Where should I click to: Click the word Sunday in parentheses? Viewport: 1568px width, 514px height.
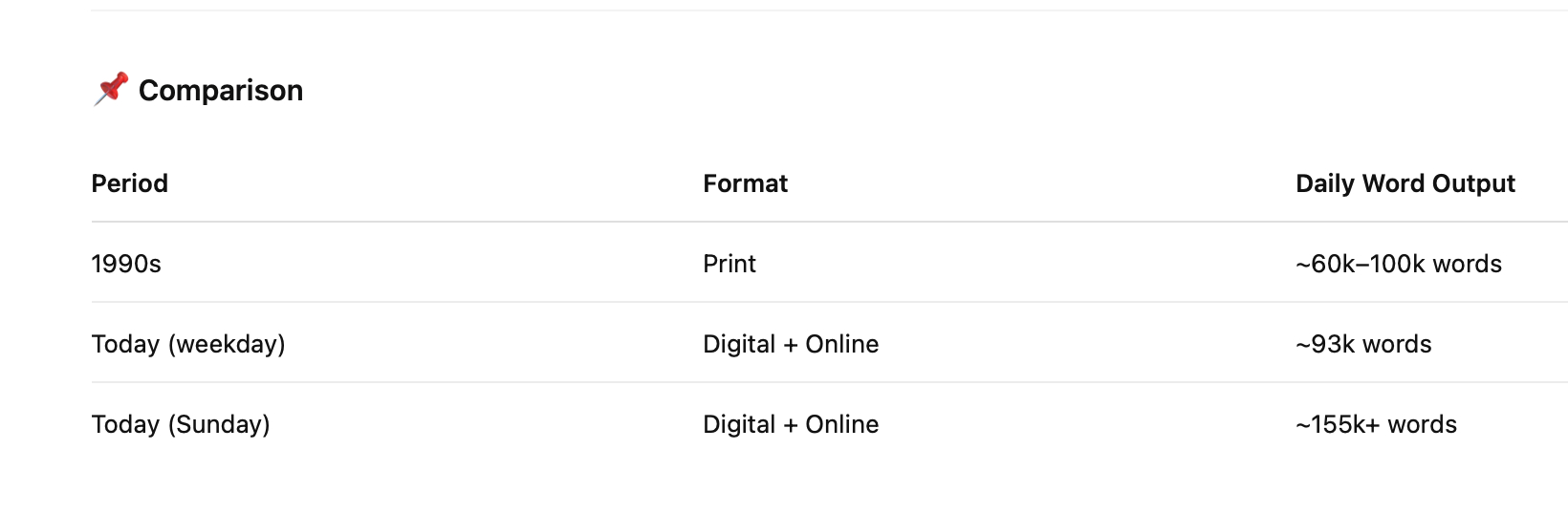[x=219, y=424]
